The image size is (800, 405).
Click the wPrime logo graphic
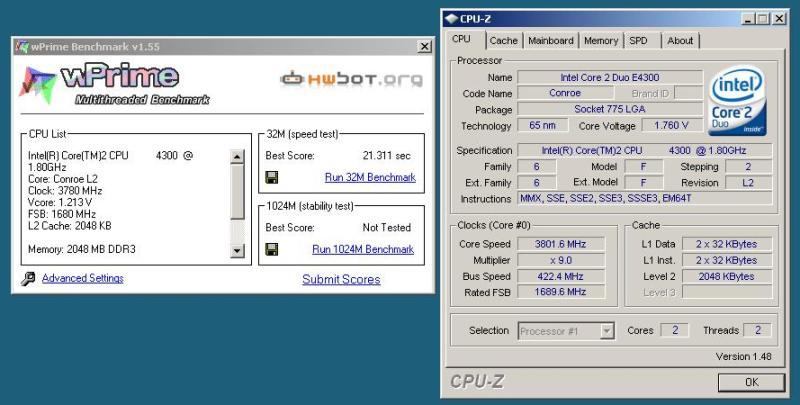point(113,84)
